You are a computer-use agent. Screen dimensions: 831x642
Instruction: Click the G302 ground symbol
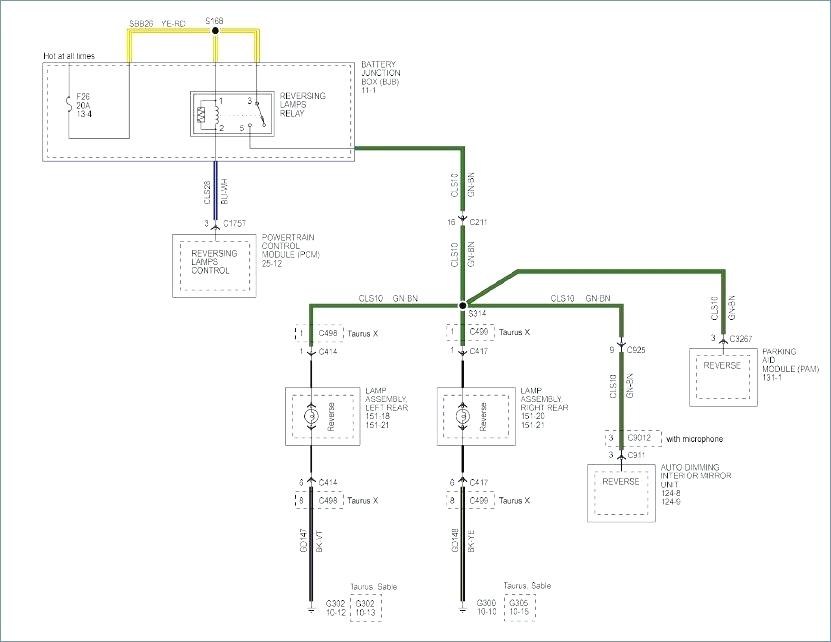(311, 611)
